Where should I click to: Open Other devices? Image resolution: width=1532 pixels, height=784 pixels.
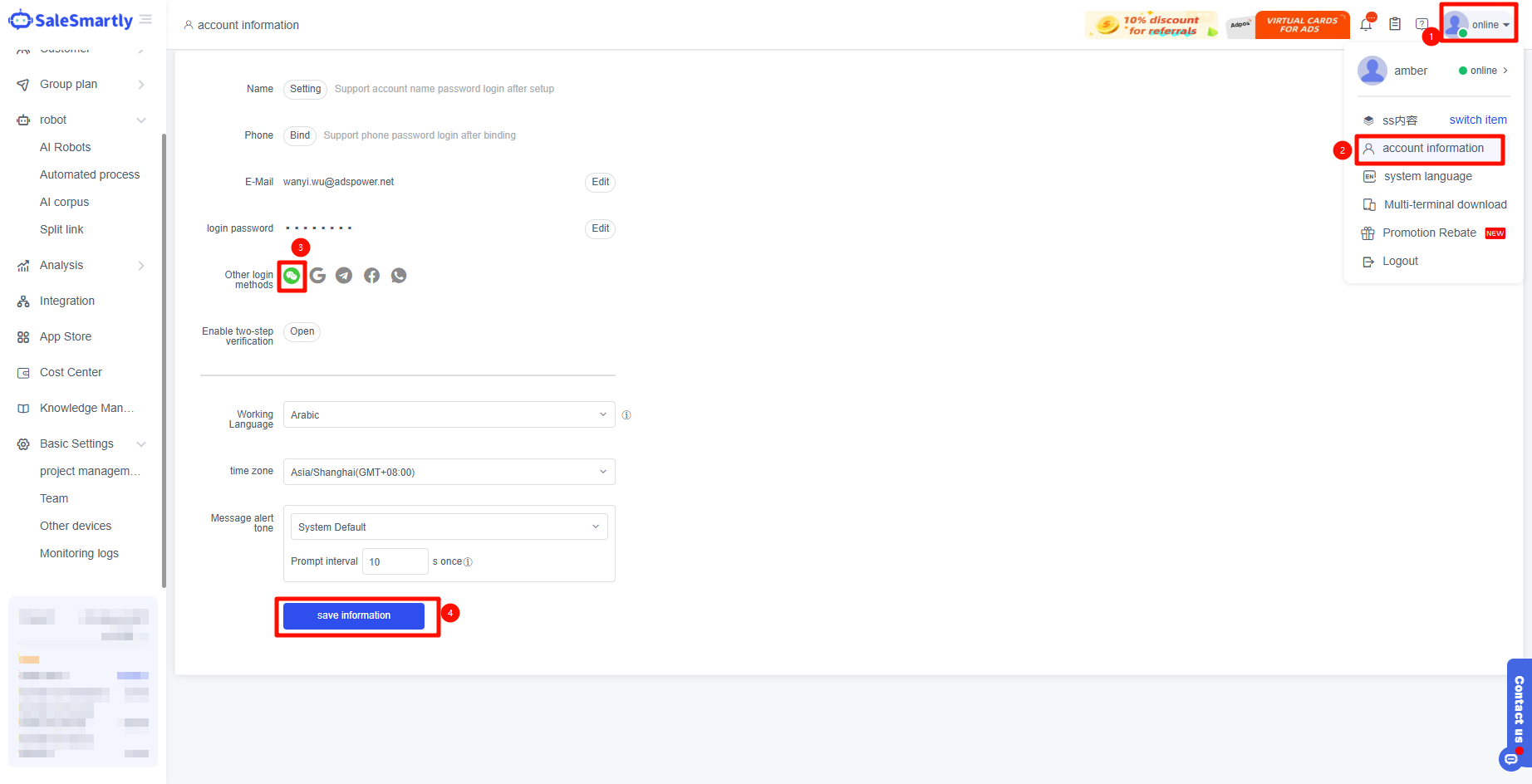[x=76, y=527]
